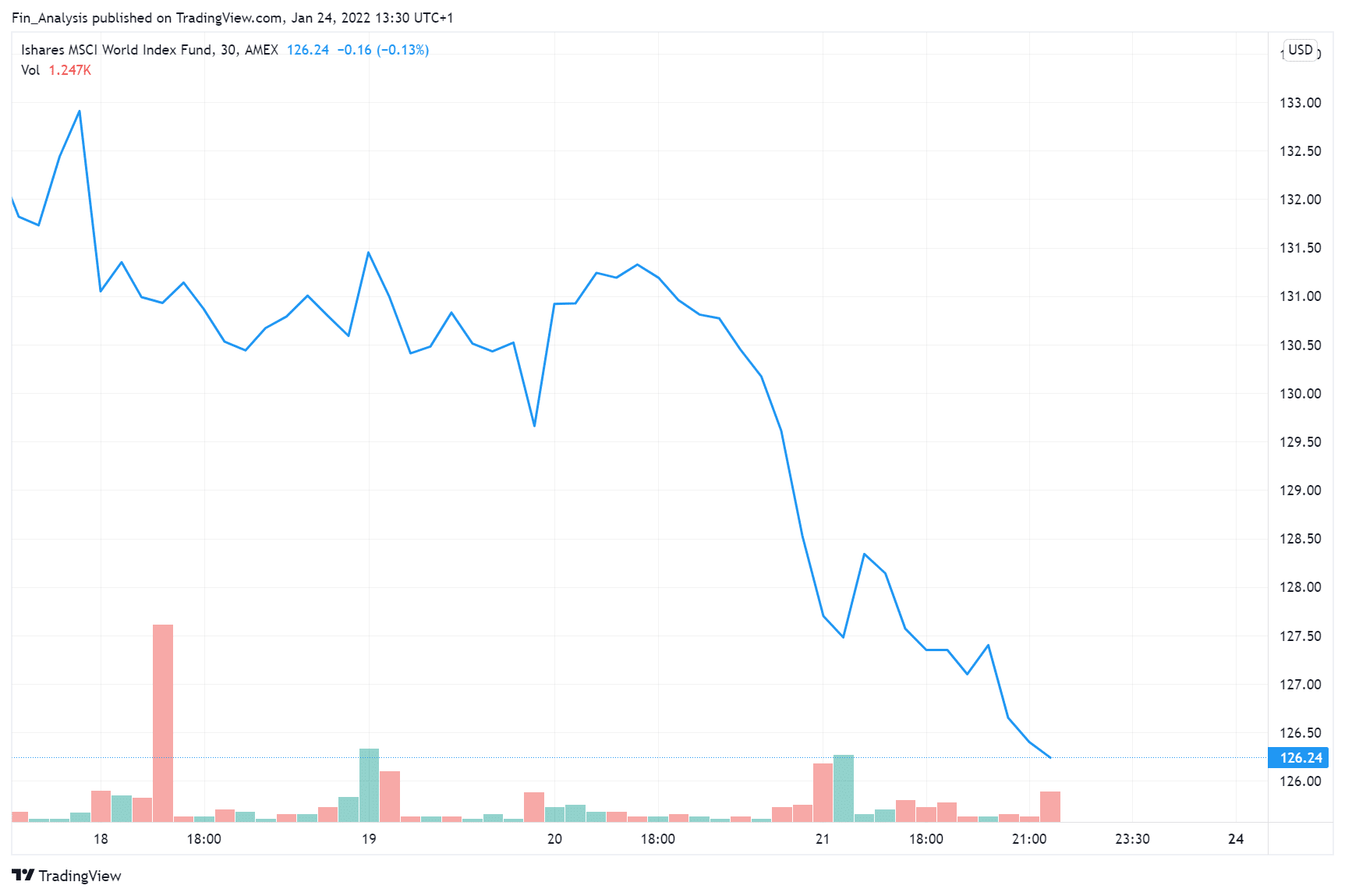This screenshot has width=1345, height=896.
Task: Open the USD currency selector
Action: [x=1300, y=50]
